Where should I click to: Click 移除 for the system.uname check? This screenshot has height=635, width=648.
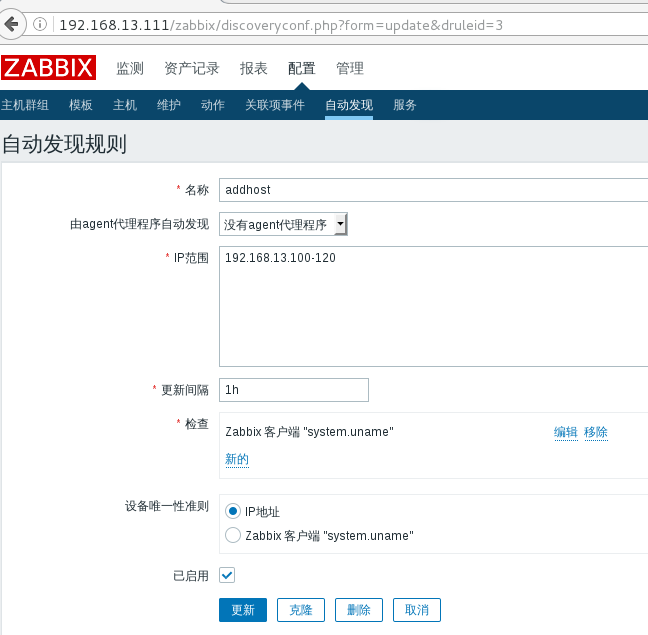tap(596, 432)
